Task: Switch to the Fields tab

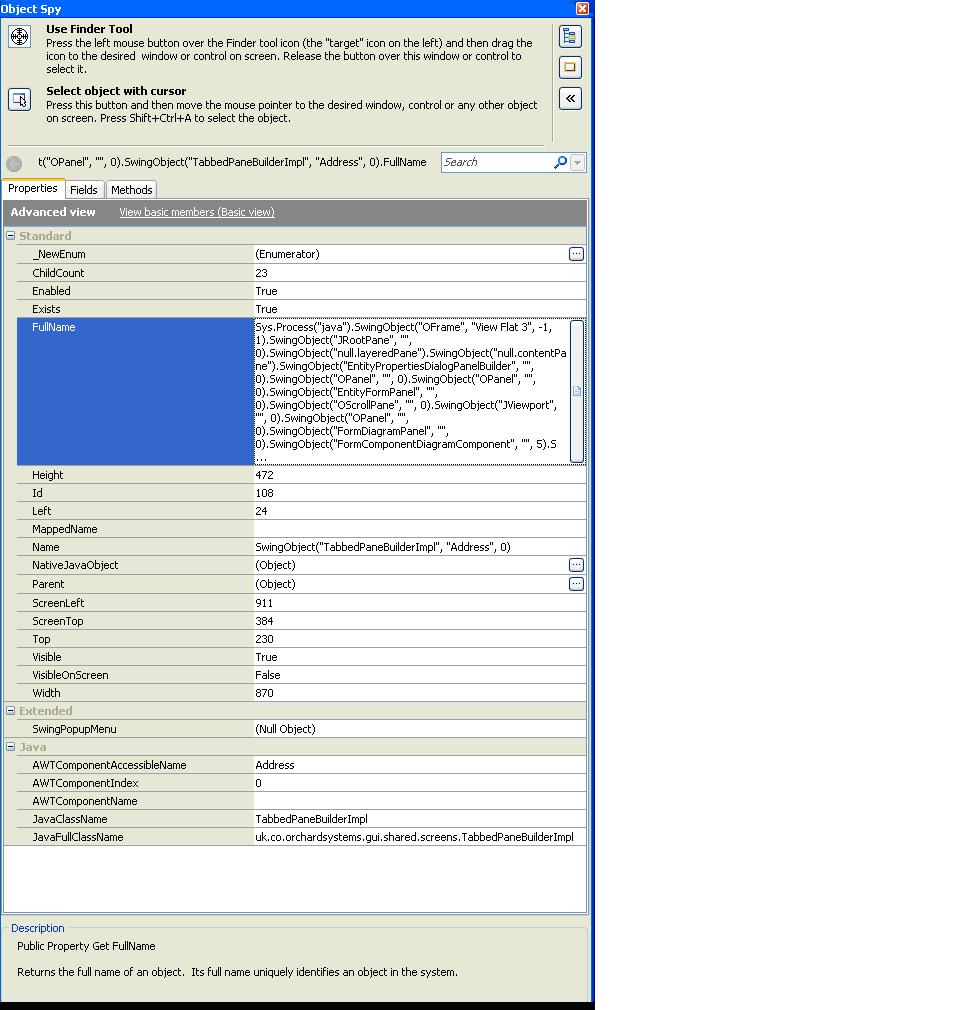Action: point(84,189)
